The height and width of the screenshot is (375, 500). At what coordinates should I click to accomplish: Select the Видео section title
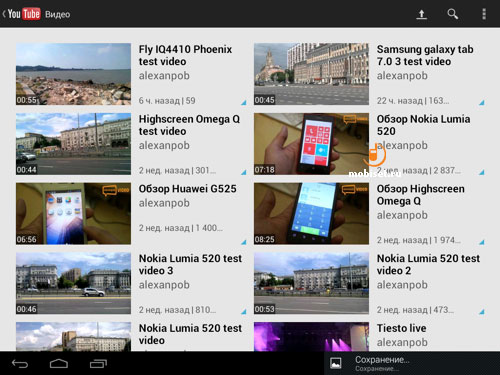[x=58, y=14]
